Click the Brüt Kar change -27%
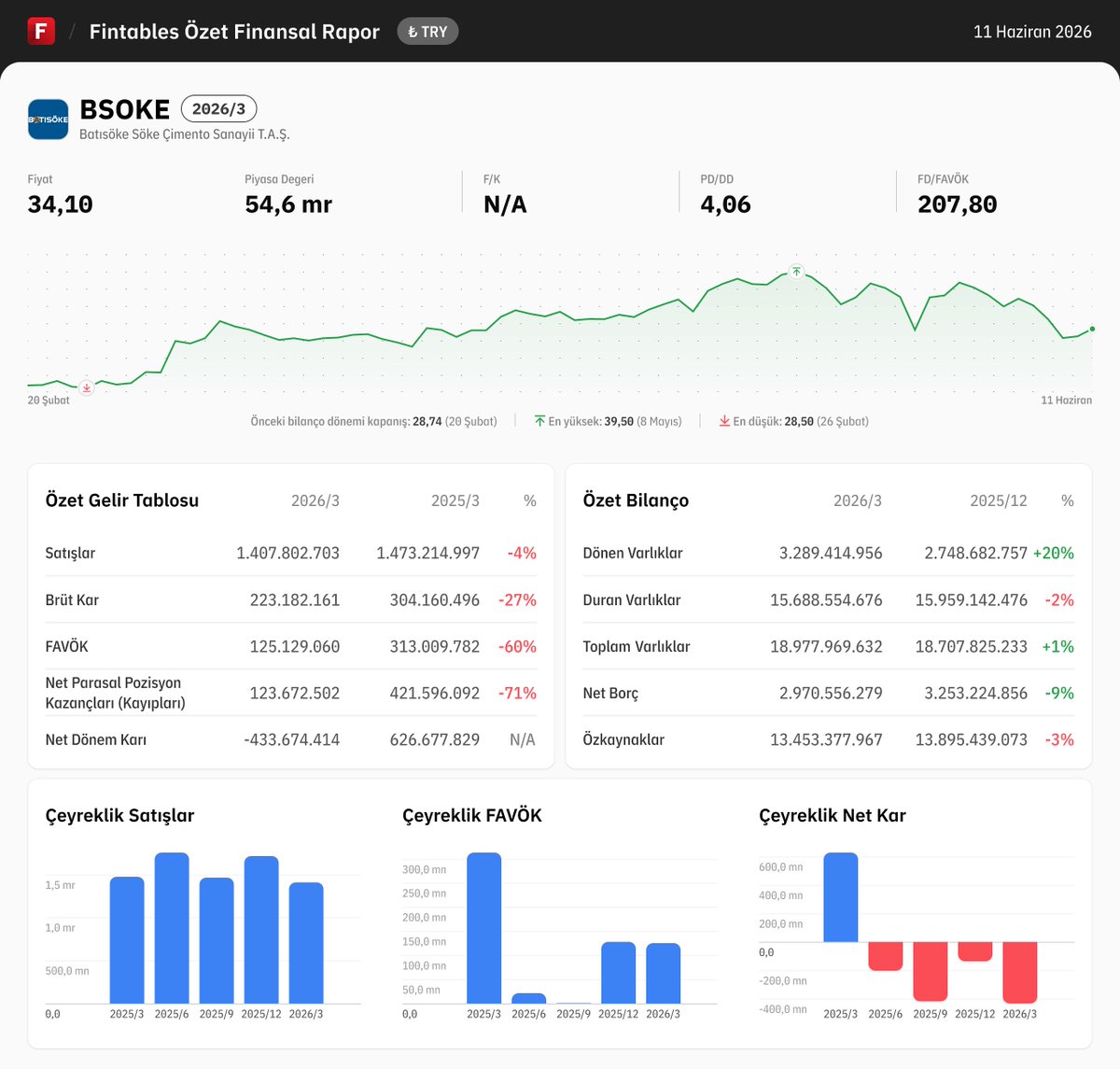Image resolution: width=1120 pixels, height=1069 pixels. 517,599
